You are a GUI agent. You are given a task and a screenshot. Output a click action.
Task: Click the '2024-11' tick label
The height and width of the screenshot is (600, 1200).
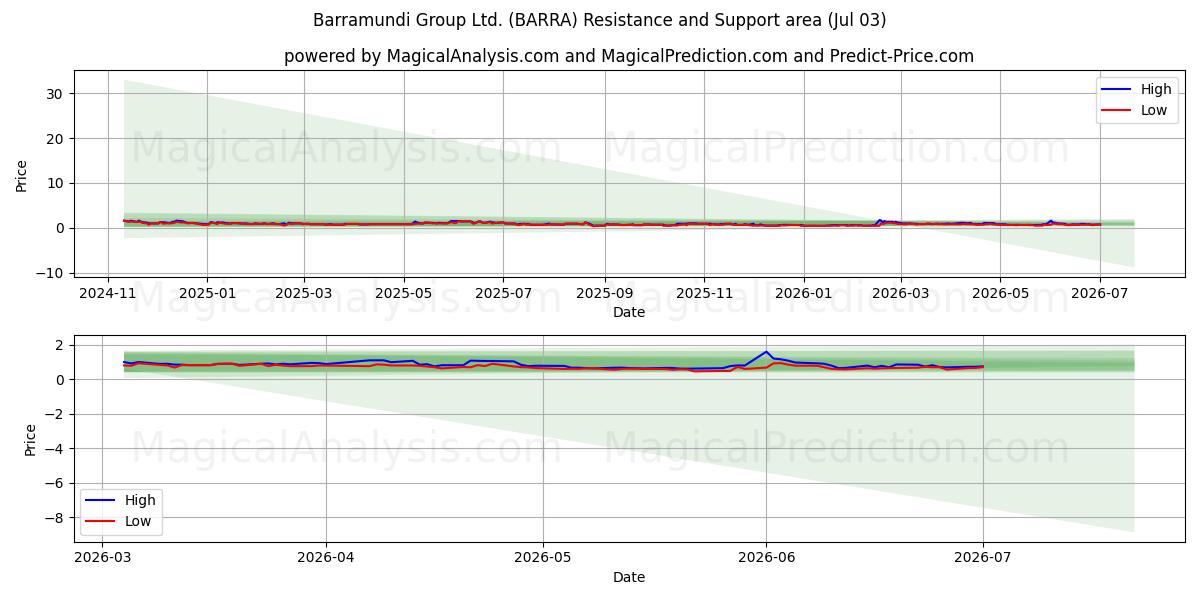108,293
